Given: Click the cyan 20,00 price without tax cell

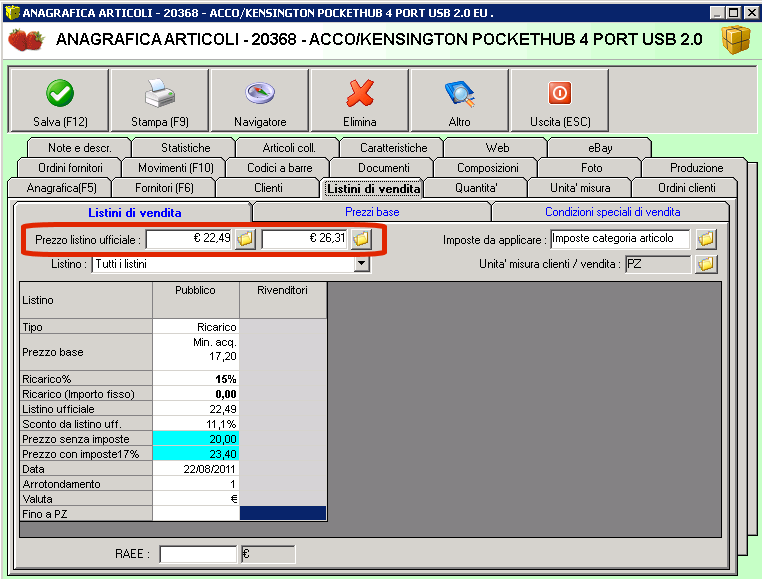Looking at the screenshot, I should pyautogui.click(x=196, y=439).
